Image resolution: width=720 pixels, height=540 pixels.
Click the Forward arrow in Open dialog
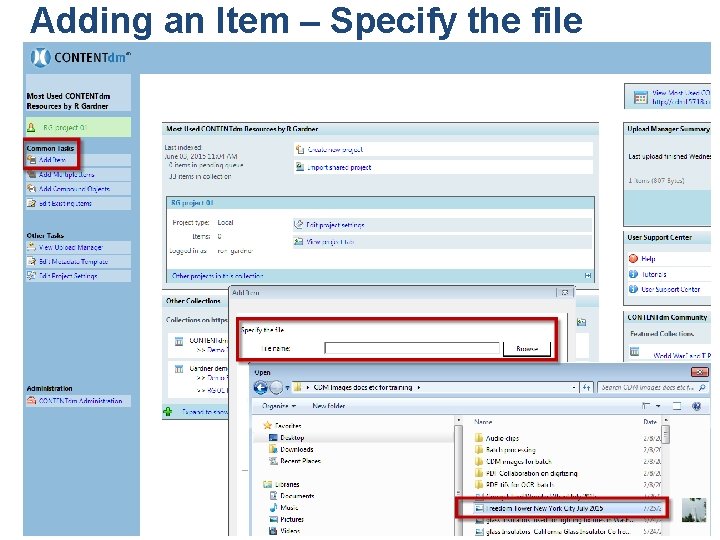[276, 388]
